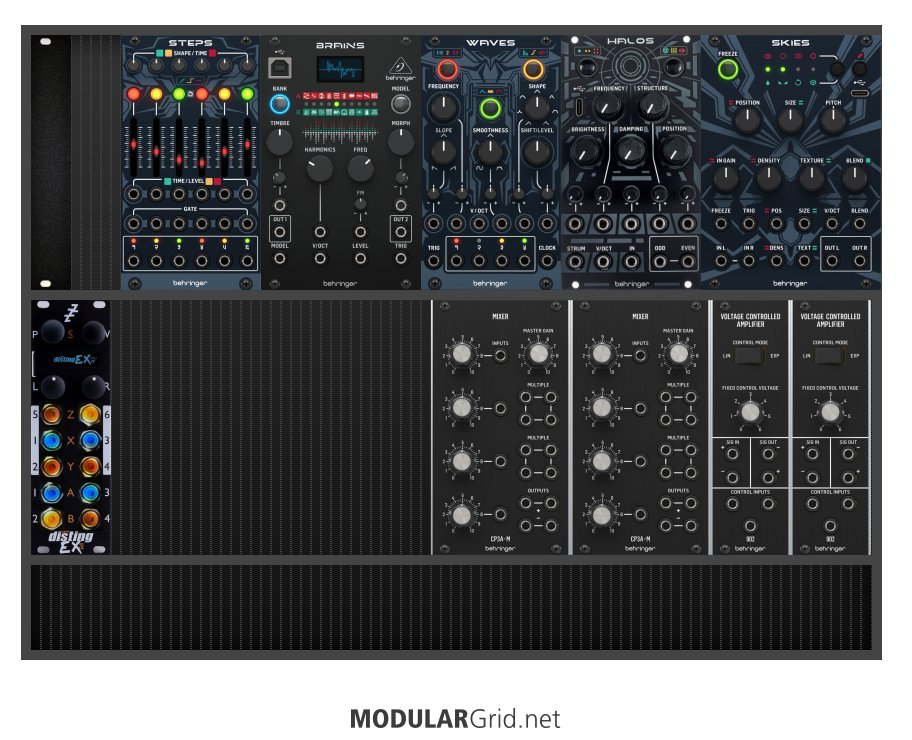The height and width of the screenshot is (740, 912).
Task: Click the ZZ sleep icon atop disting EX
Action: click(x=71, y=313)
